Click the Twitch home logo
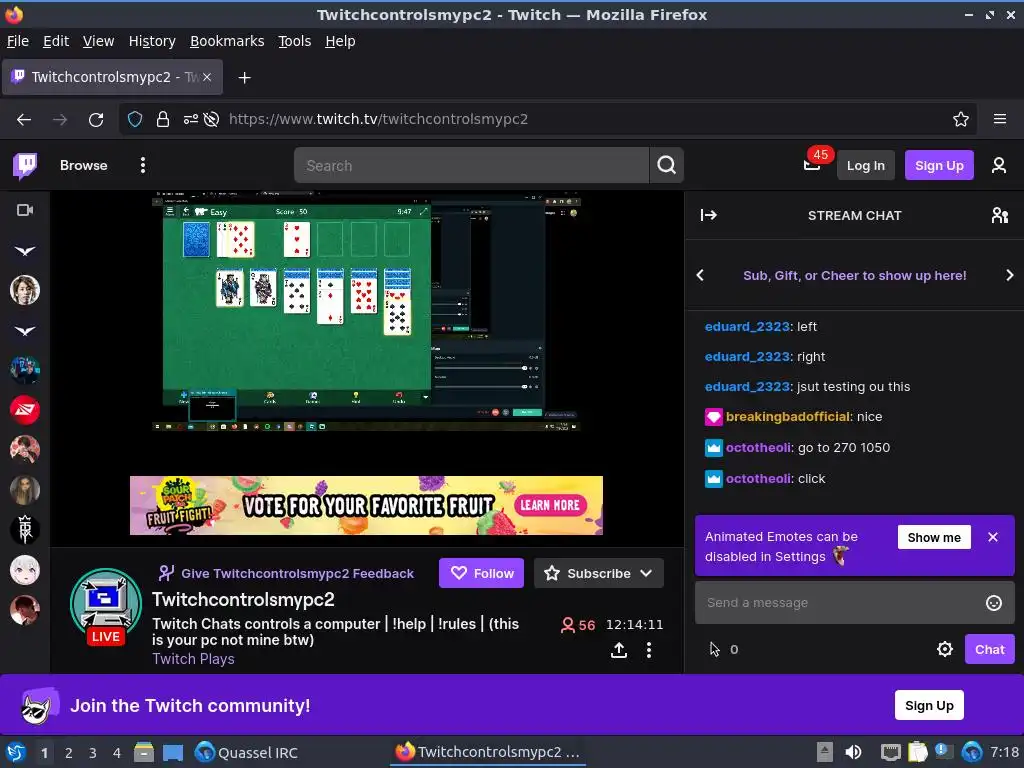 tap(25, 166)
